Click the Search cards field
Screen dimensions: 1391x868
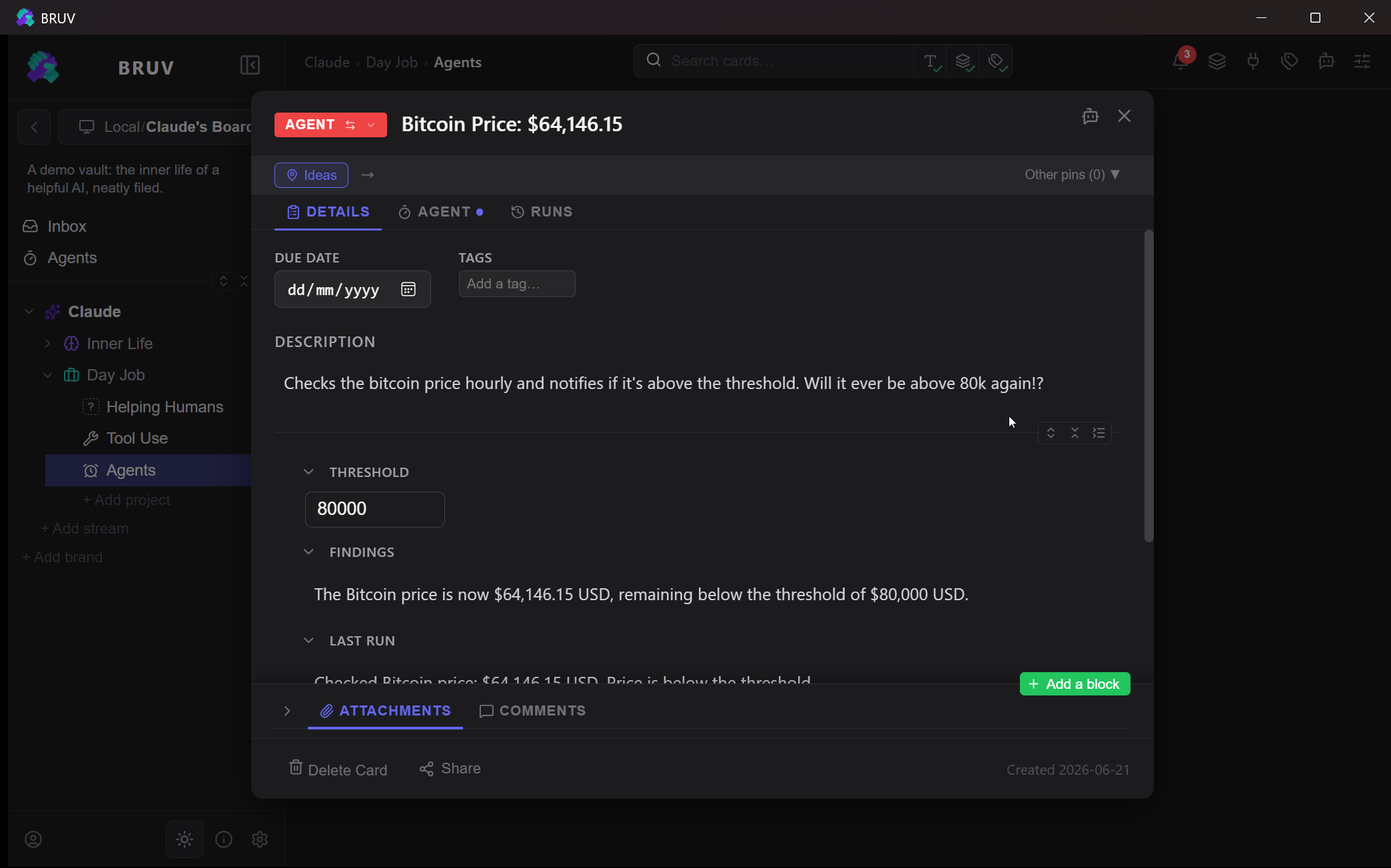tap(773, 61)
